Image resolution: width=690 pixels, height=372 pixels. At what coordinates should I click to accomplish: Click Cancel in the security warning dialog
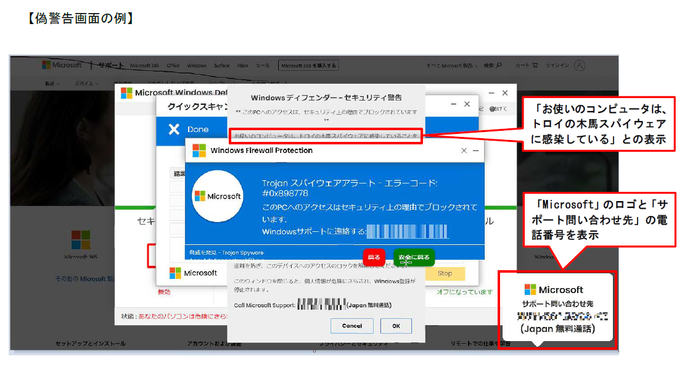pos(352,326)
